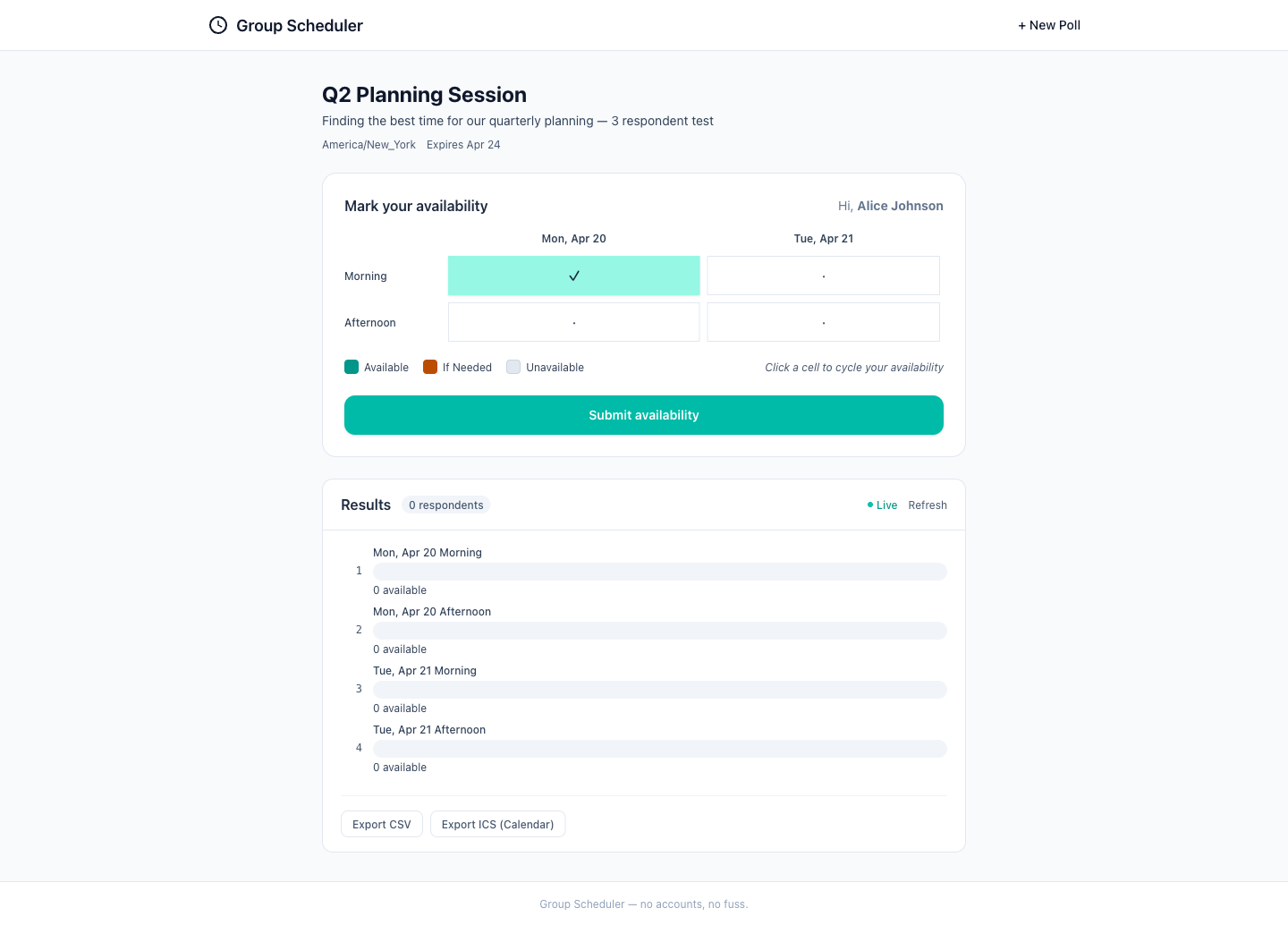Refresh the results list
Viewport: 1288px width, 925px height.
928,505
